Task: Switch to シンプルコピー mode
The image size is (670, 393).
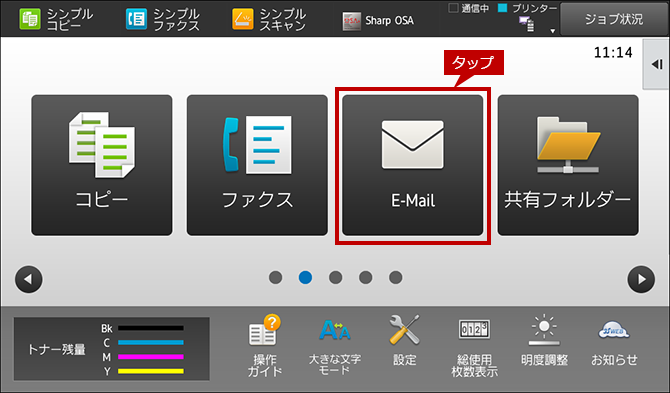Action: (x=56, y=19)
